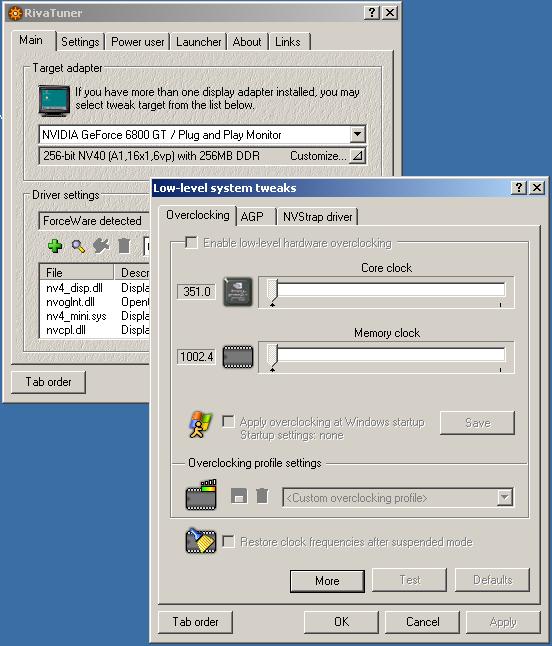Click the RivaTuner gear icon in title bar
Screen dimensions: 552x646
(15, 13)
